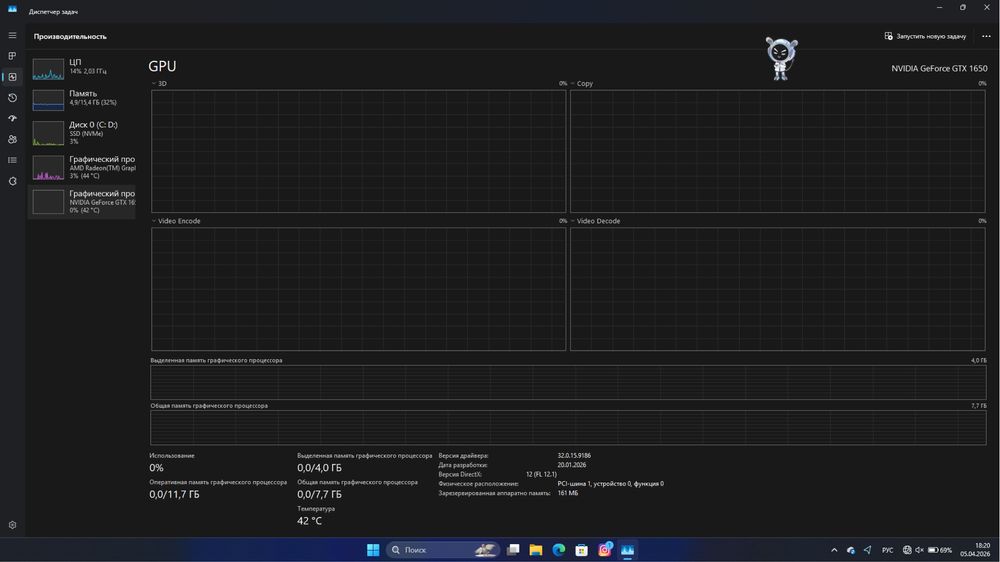This screenshot has height=562, width=1000.
Task: Click inside the Video Decode graph
Action: point(777,289)
